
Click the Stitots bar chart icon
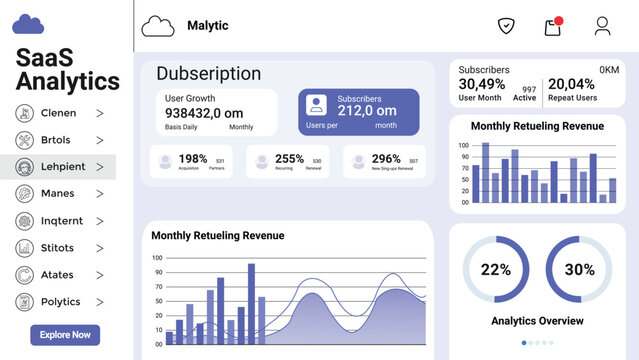[24, 248]
